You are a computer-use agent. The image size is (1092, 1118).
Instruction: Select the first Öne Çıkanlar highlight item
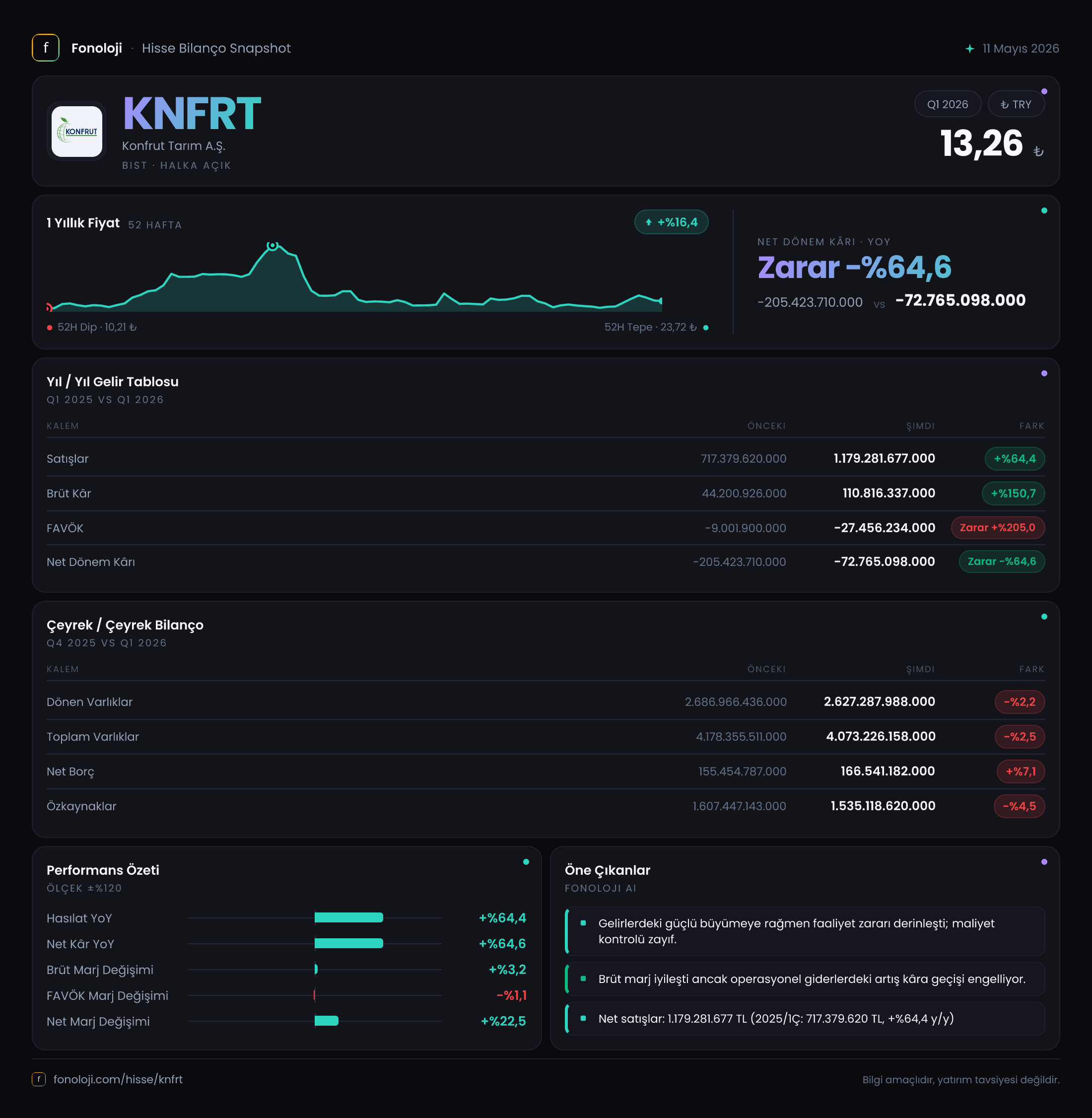805,931
